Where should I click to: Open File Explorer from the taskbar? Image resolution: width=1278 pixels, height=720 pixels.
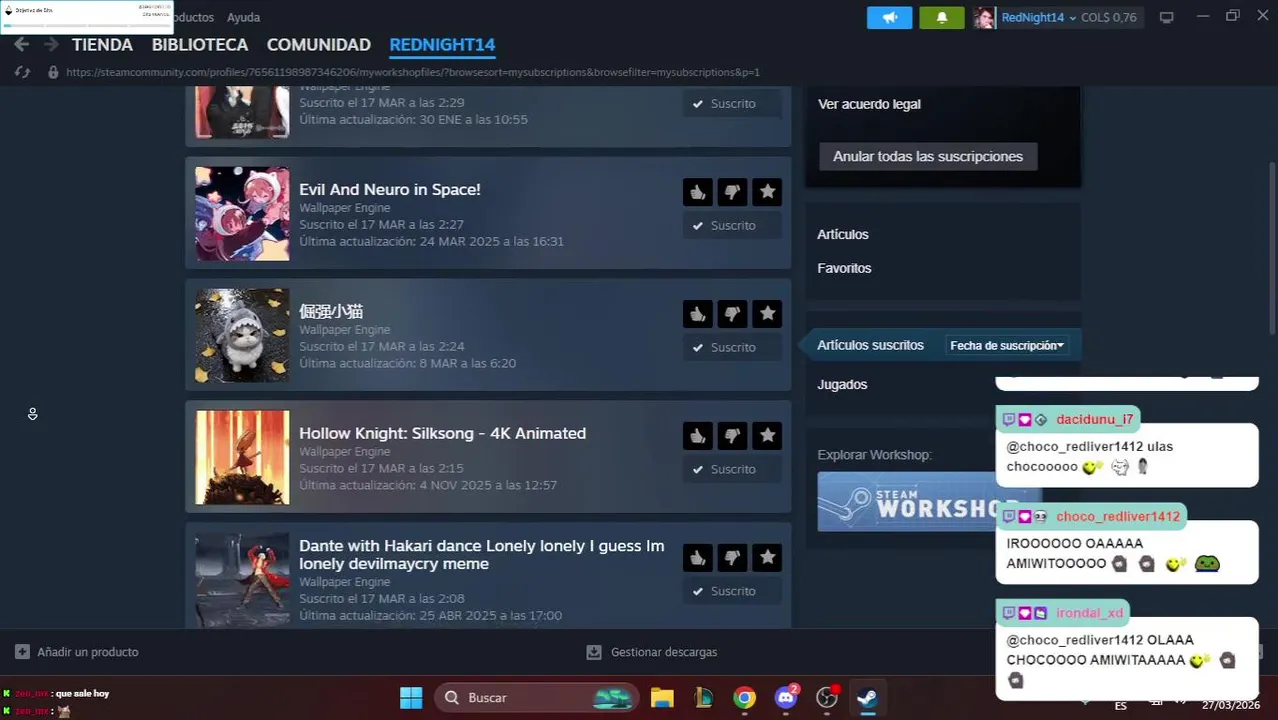click(x=662, y=697)
